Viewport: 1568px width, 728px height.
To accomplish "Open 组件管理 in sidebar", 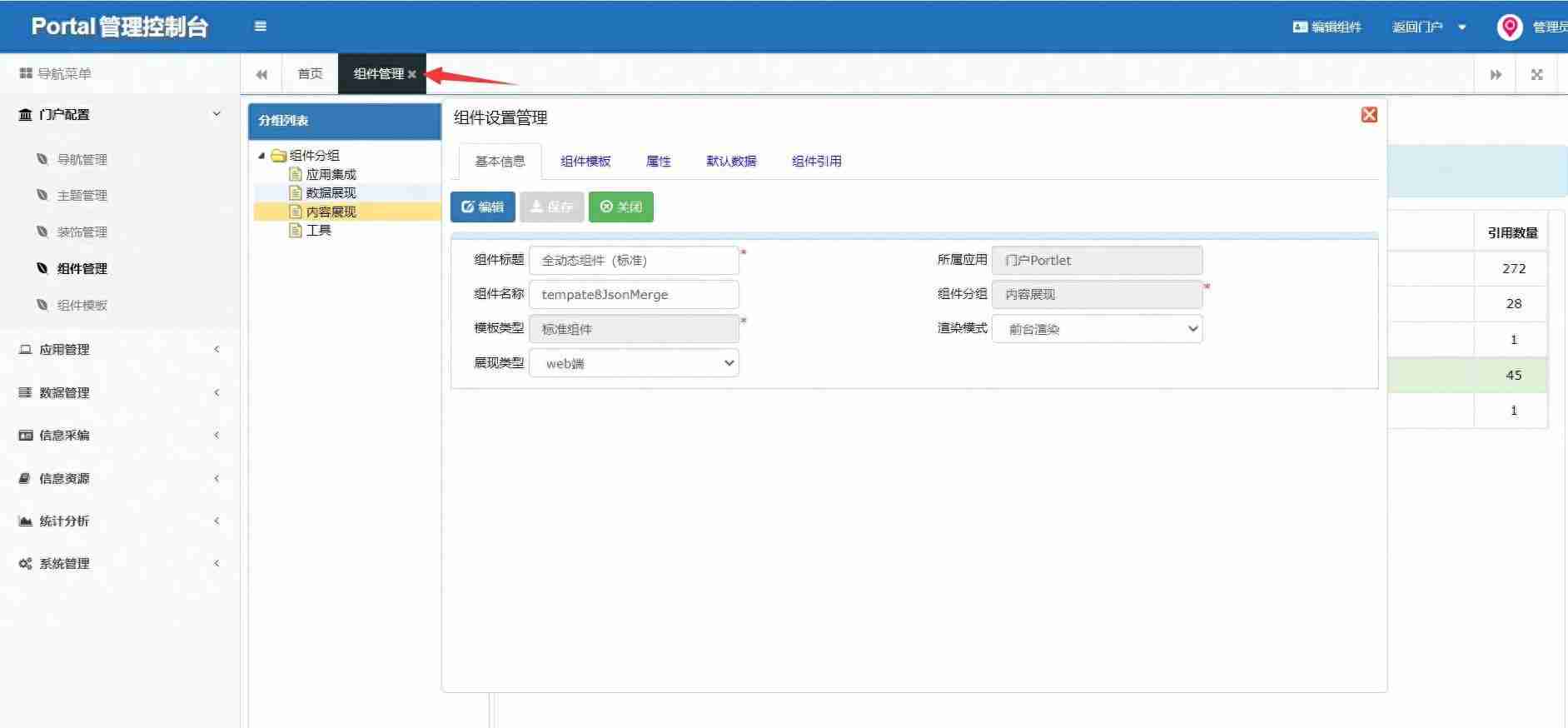I will point(82,268).
